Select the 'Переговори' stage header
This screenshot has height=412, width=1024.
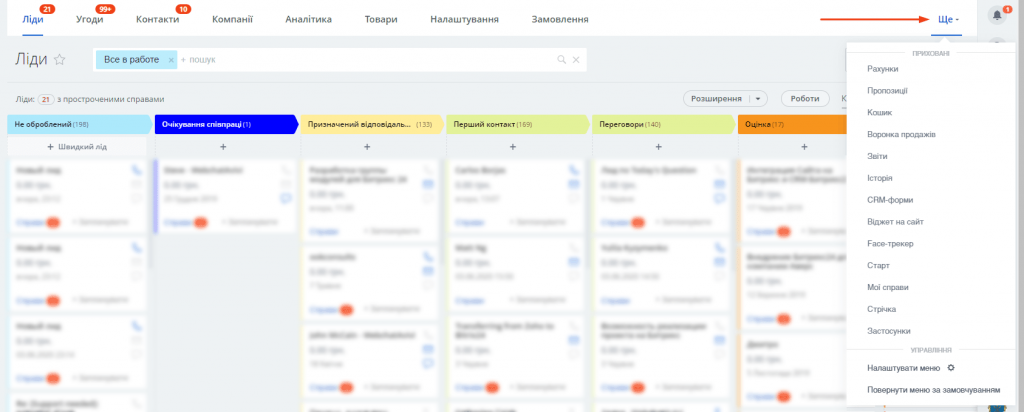(662, 124)
